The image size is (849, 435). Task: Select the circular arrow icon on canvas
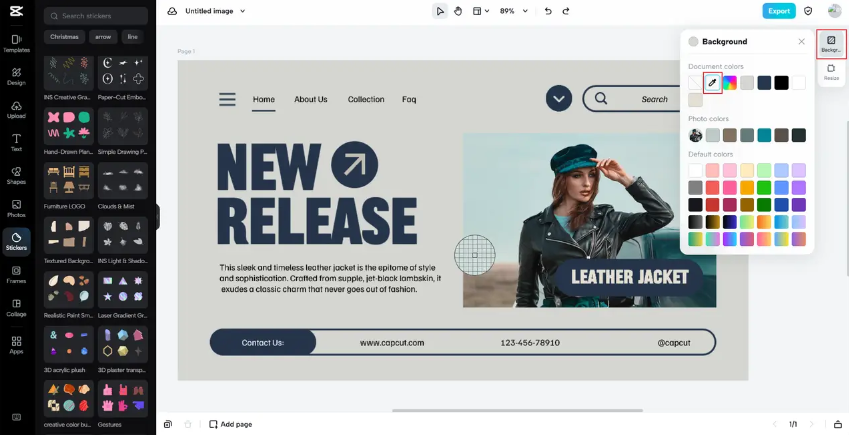(354, 165)
